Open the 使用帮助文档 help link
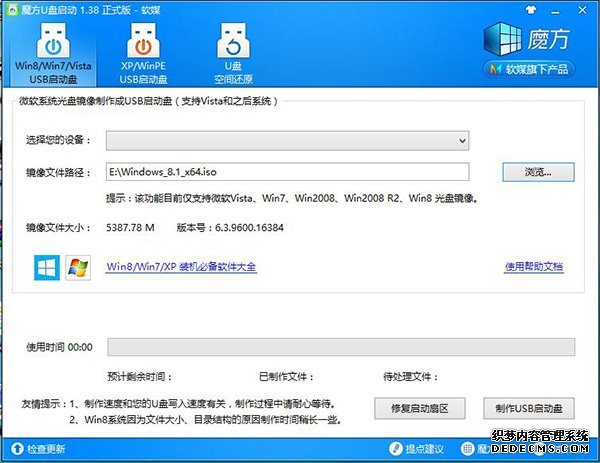Screen dimensions: 600x463 [x=534, y=267]
